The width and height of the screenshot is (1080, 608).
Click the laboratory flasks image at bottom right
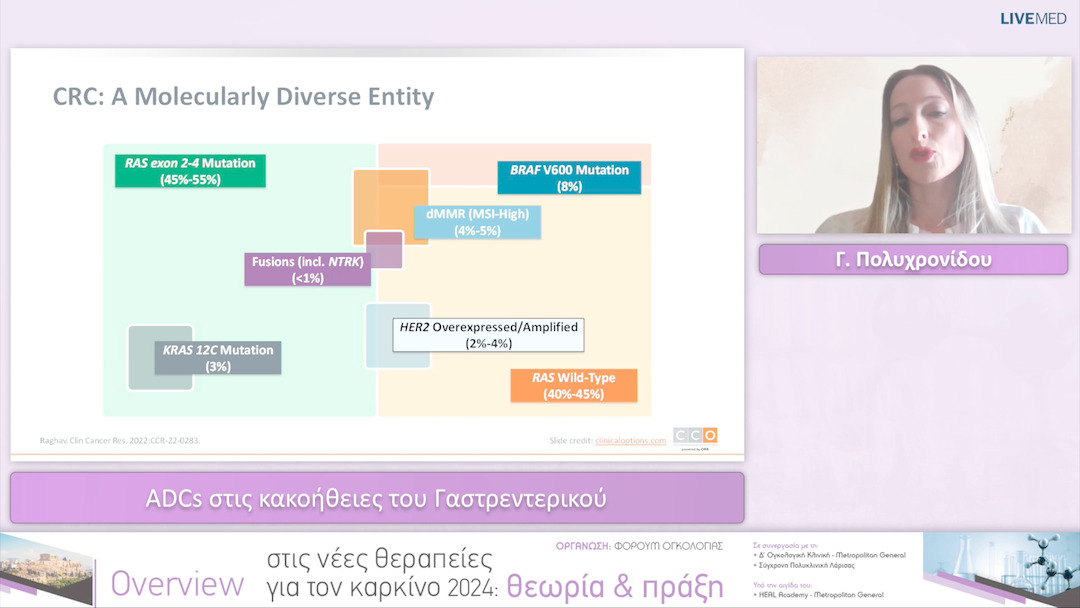[1000, 568]
